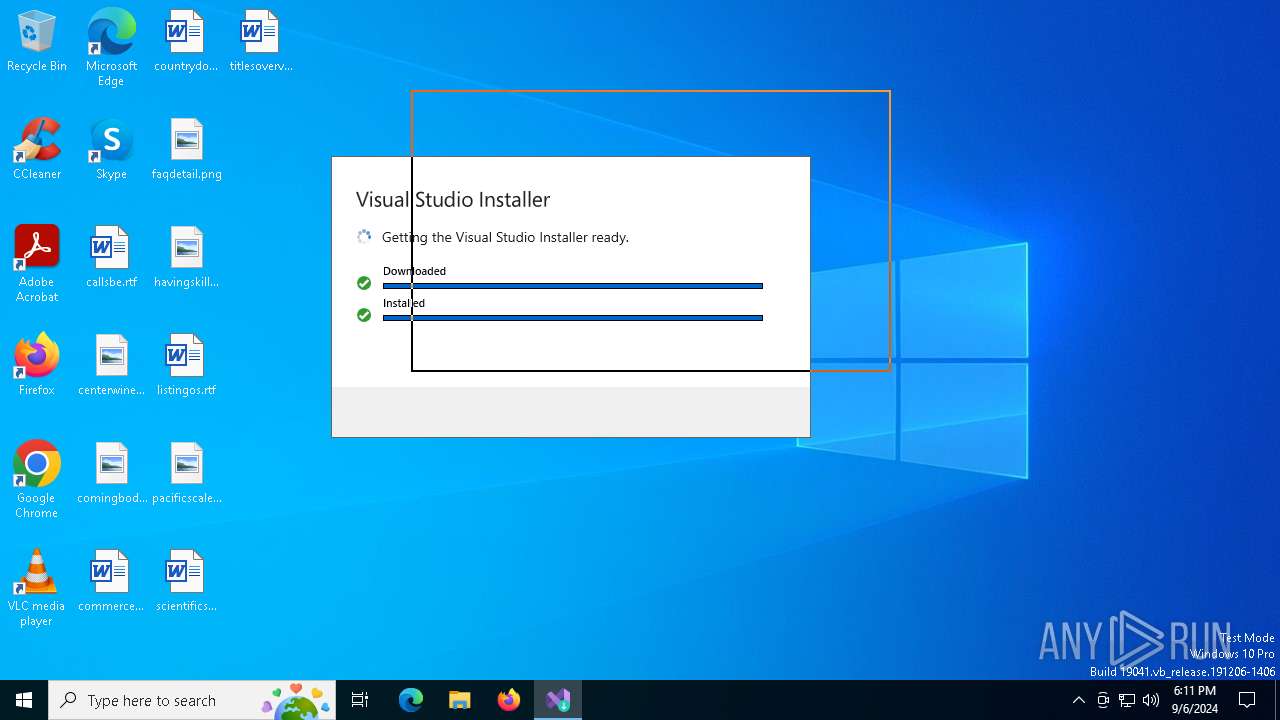The image size is (1280, 720).
Task: Open Adobe Acrobat desktop shortcut
Action: (37, 263)
